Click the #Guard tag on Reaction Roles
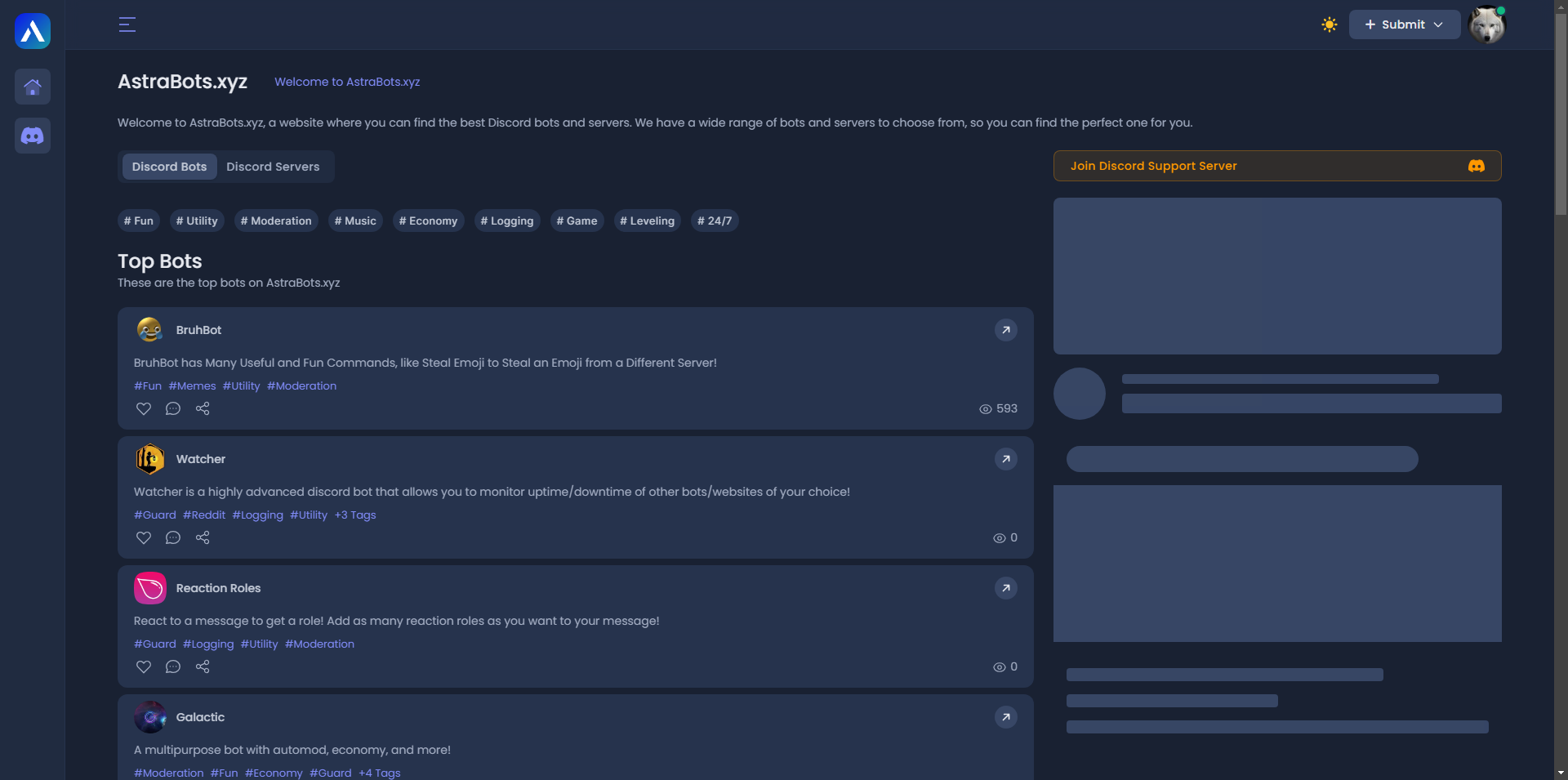 tap(155, 644)
